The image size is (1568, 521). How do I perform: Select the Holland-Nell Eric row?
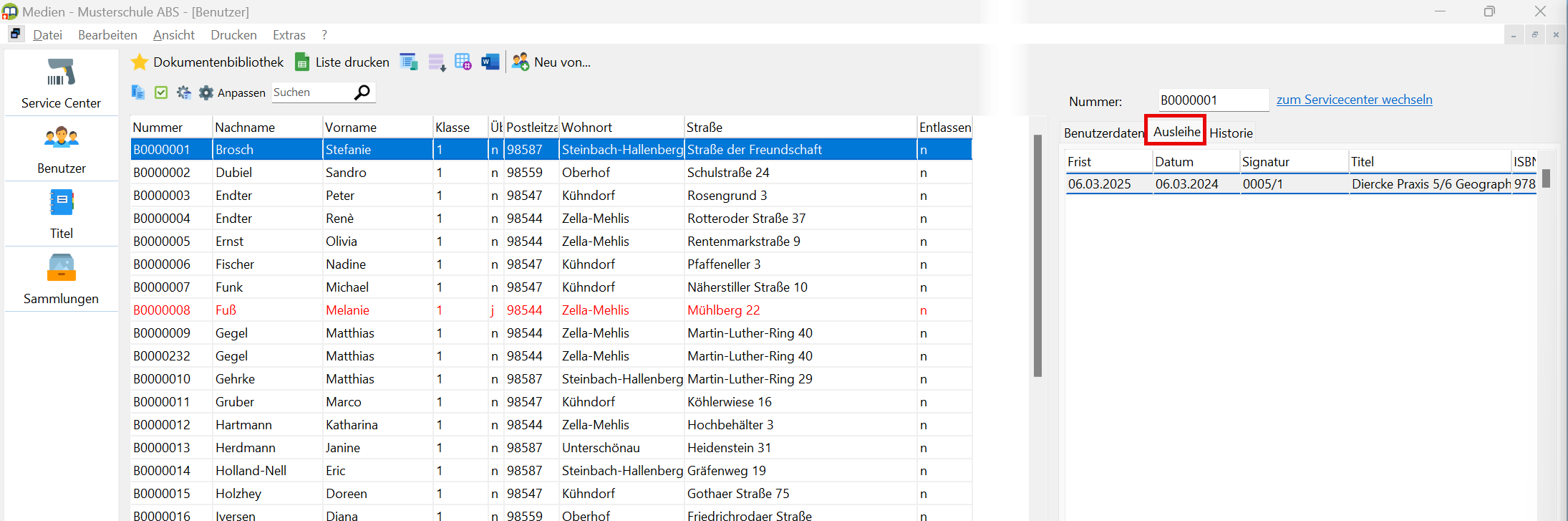[551, 471]
